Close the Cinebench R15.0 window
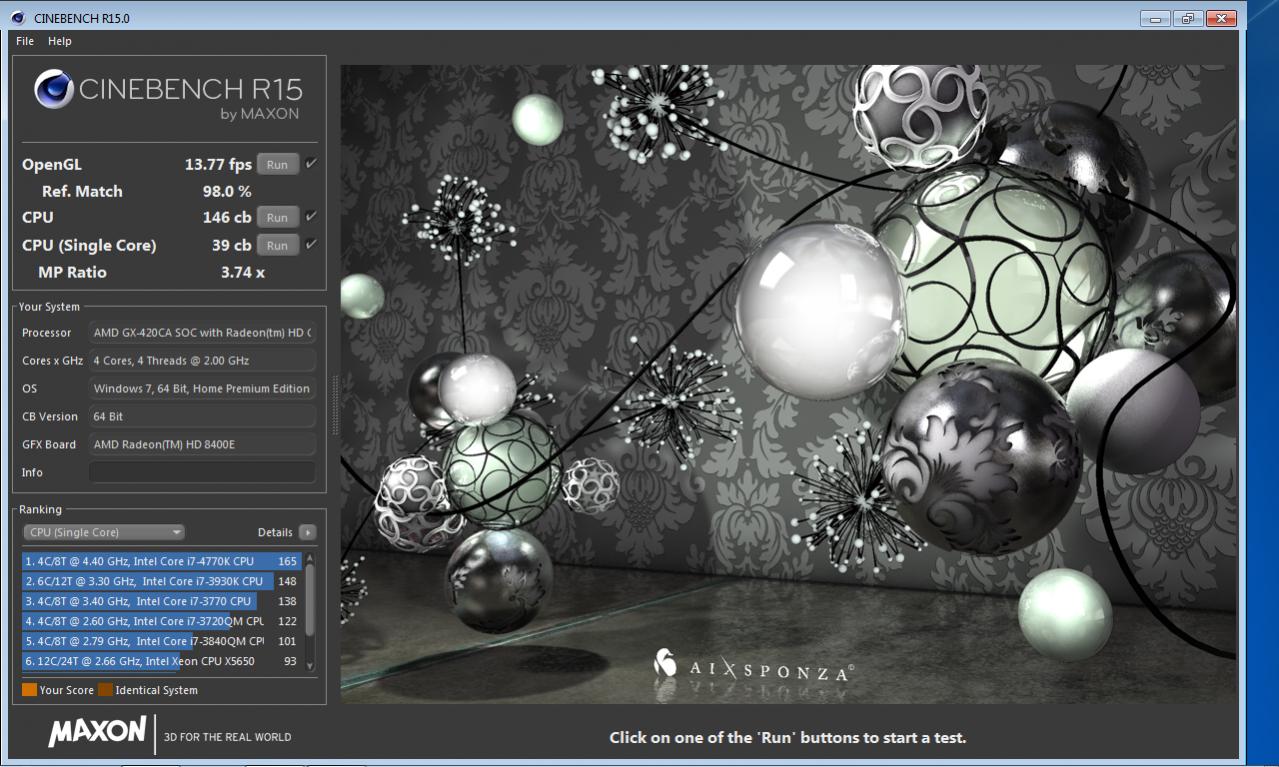1279x767 pixels. click(1221, 18)
